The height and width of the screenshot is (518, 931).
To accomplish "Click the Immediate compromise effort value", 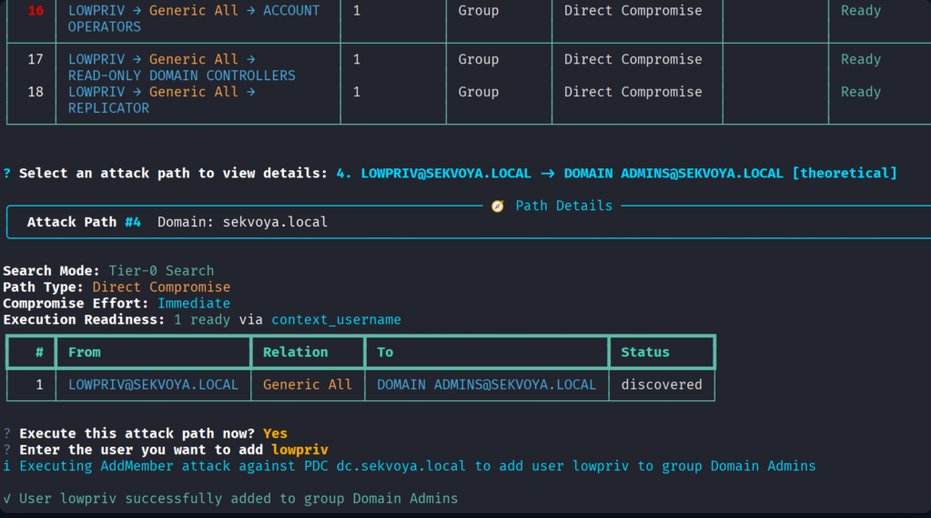I will pos(194,304).
